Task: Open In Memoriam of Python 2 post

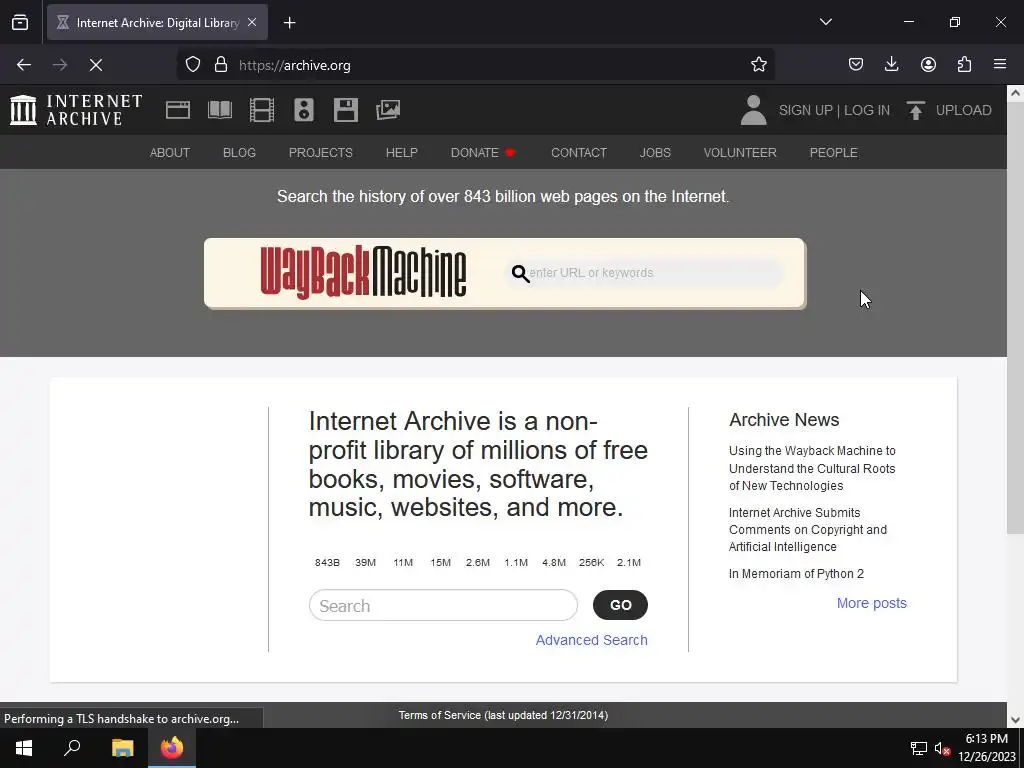Action: click(796, 573)
